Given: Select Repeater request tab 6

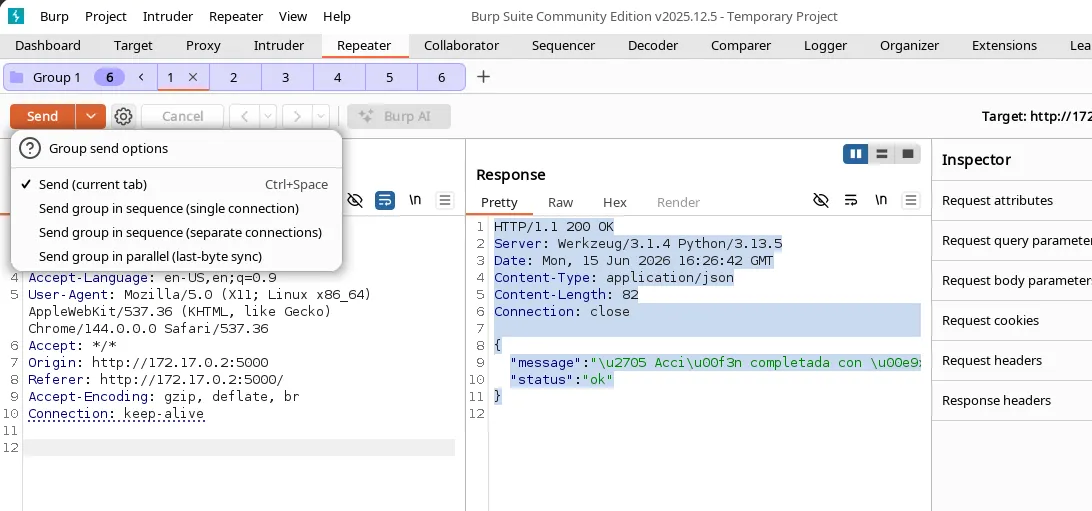Looking at the screenshot, I should pos(442,77).
